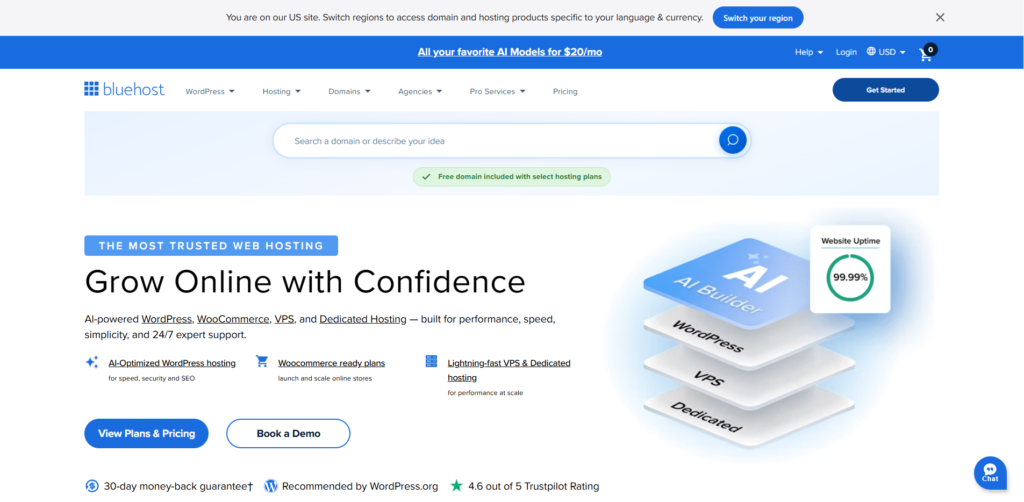Click the WordPress link in hero paragraph
This screenshot has height=502, width=1024.
click(167, 319)
